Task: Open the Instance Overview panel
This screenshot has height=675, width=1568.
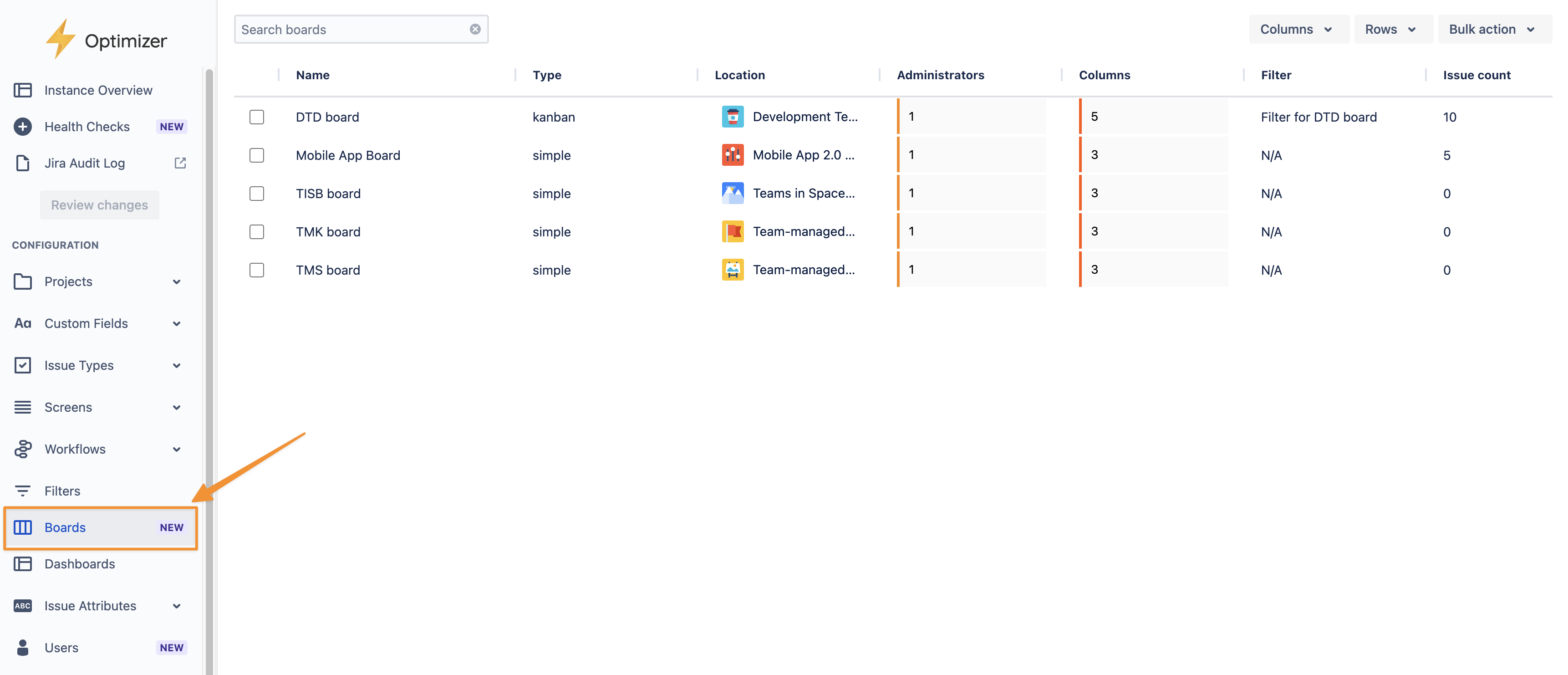Action: [x=98, y=90]
